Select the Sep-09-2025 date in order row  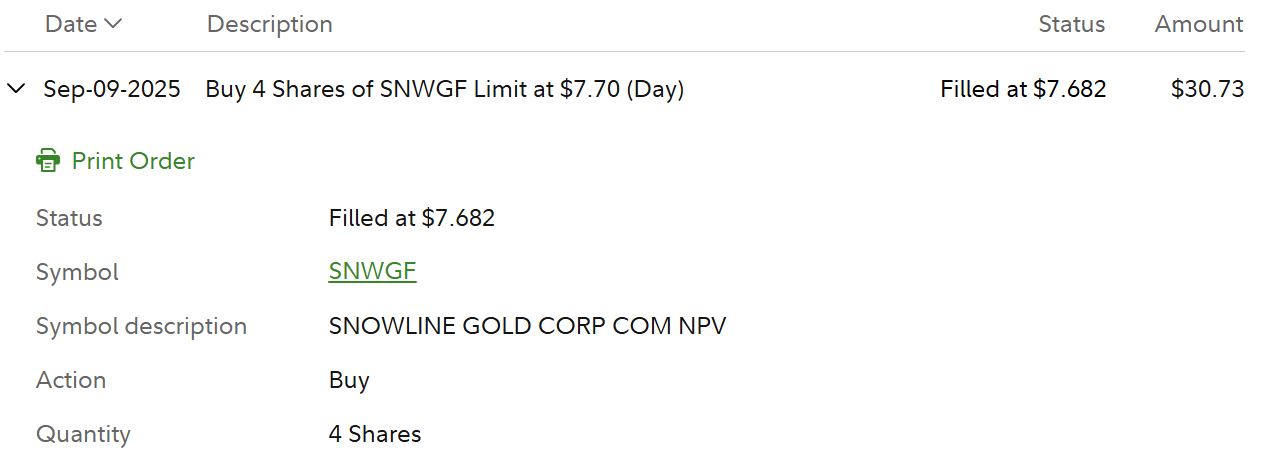point(112,89)
